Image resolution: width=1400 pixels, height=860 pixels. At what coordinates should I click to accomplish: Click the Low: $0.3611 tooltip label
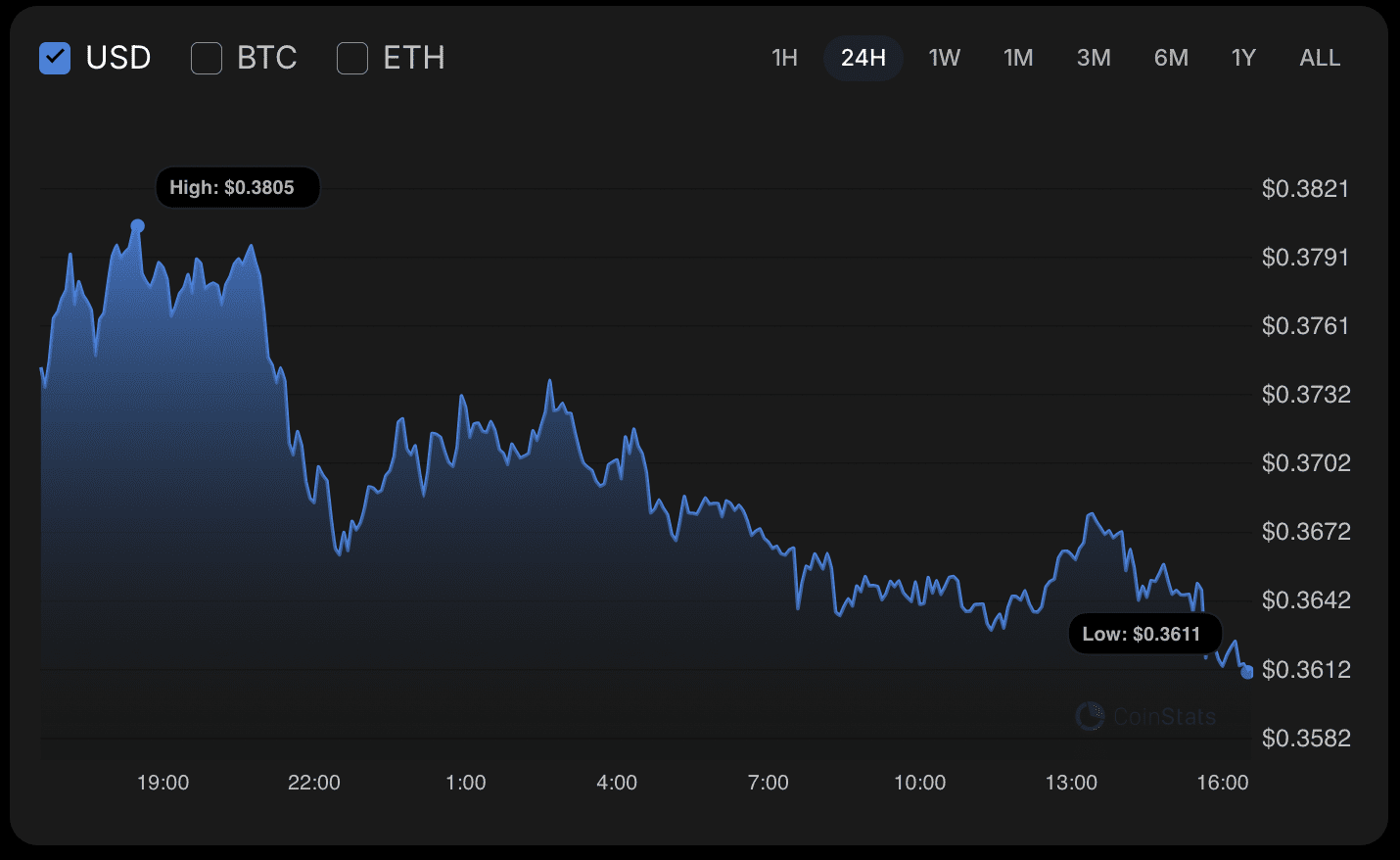coord(1142,634)
